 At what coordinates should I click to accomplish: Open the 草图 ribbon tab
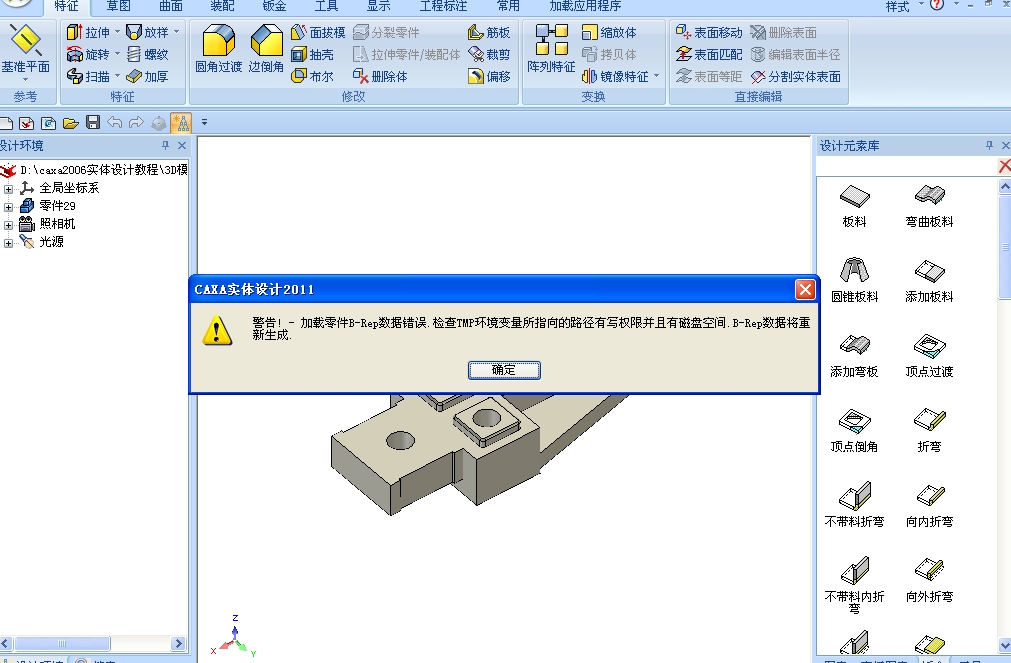tap(119, 6)
